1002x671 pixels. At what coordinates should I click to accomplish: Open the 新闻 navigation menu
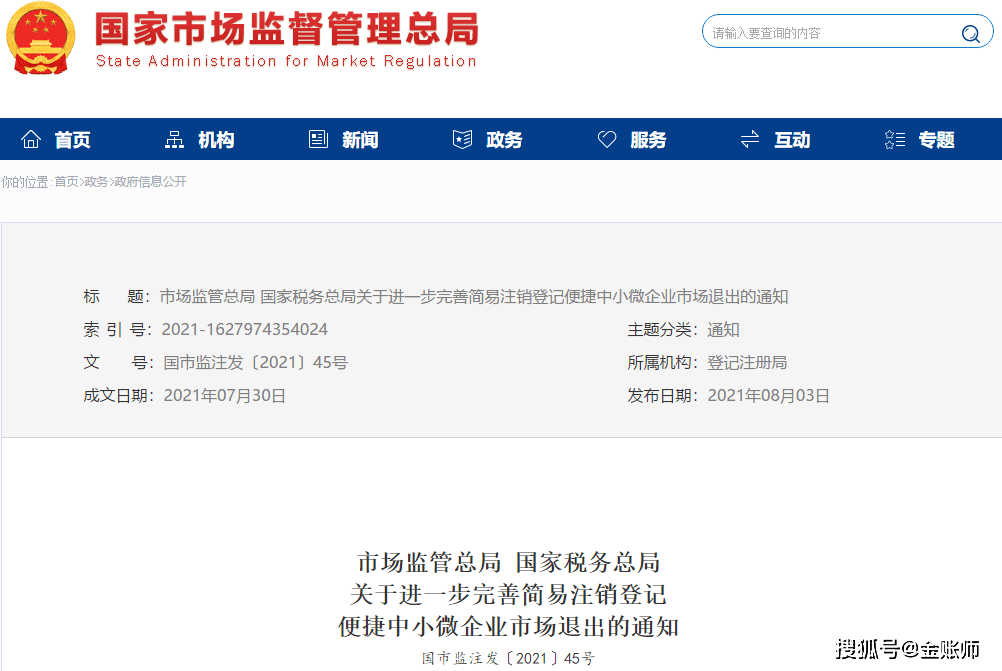pos(358,140)
